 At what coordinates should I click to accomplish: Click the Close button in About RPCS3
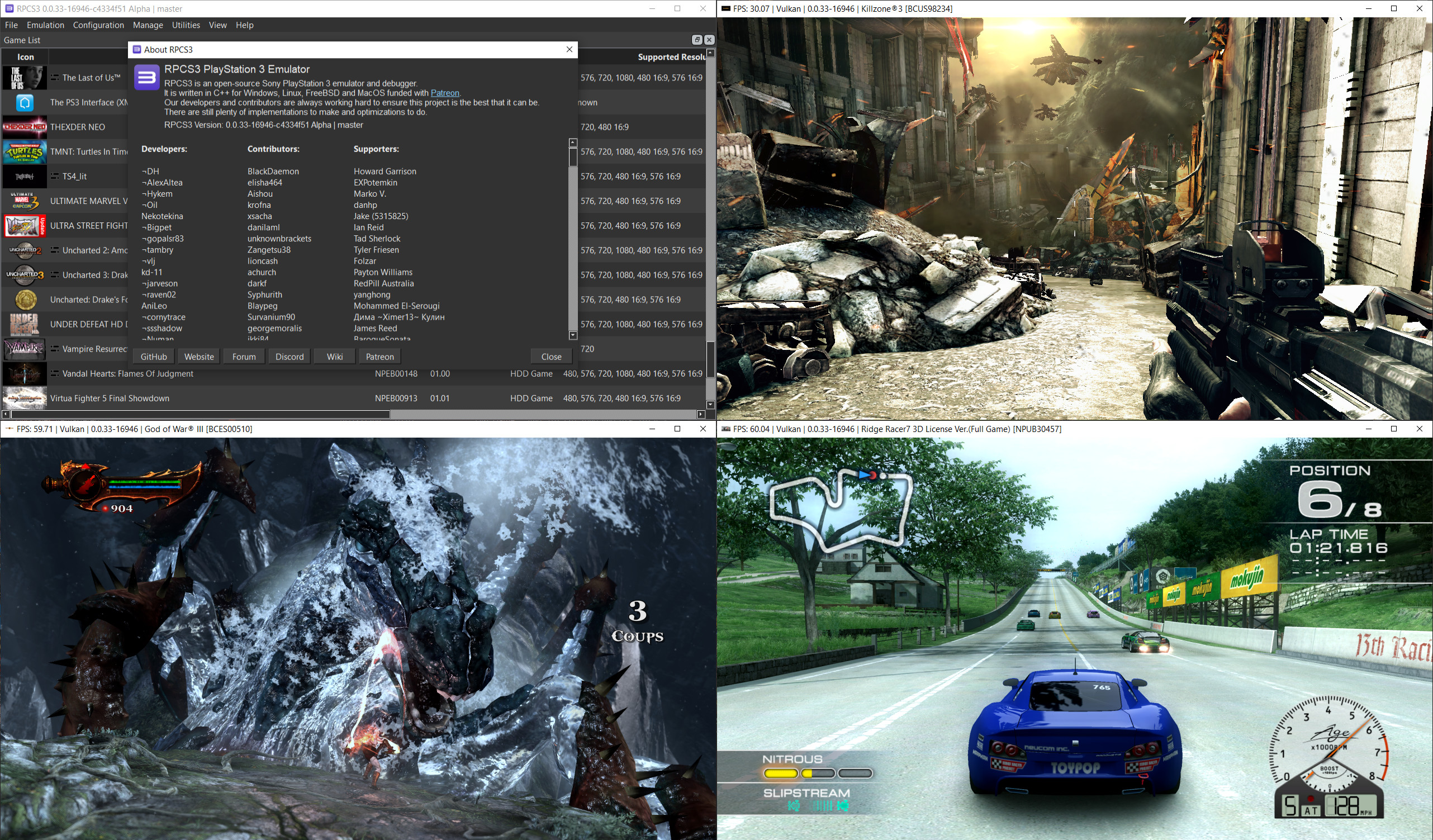pyautogui.click(x=551, y=357)
